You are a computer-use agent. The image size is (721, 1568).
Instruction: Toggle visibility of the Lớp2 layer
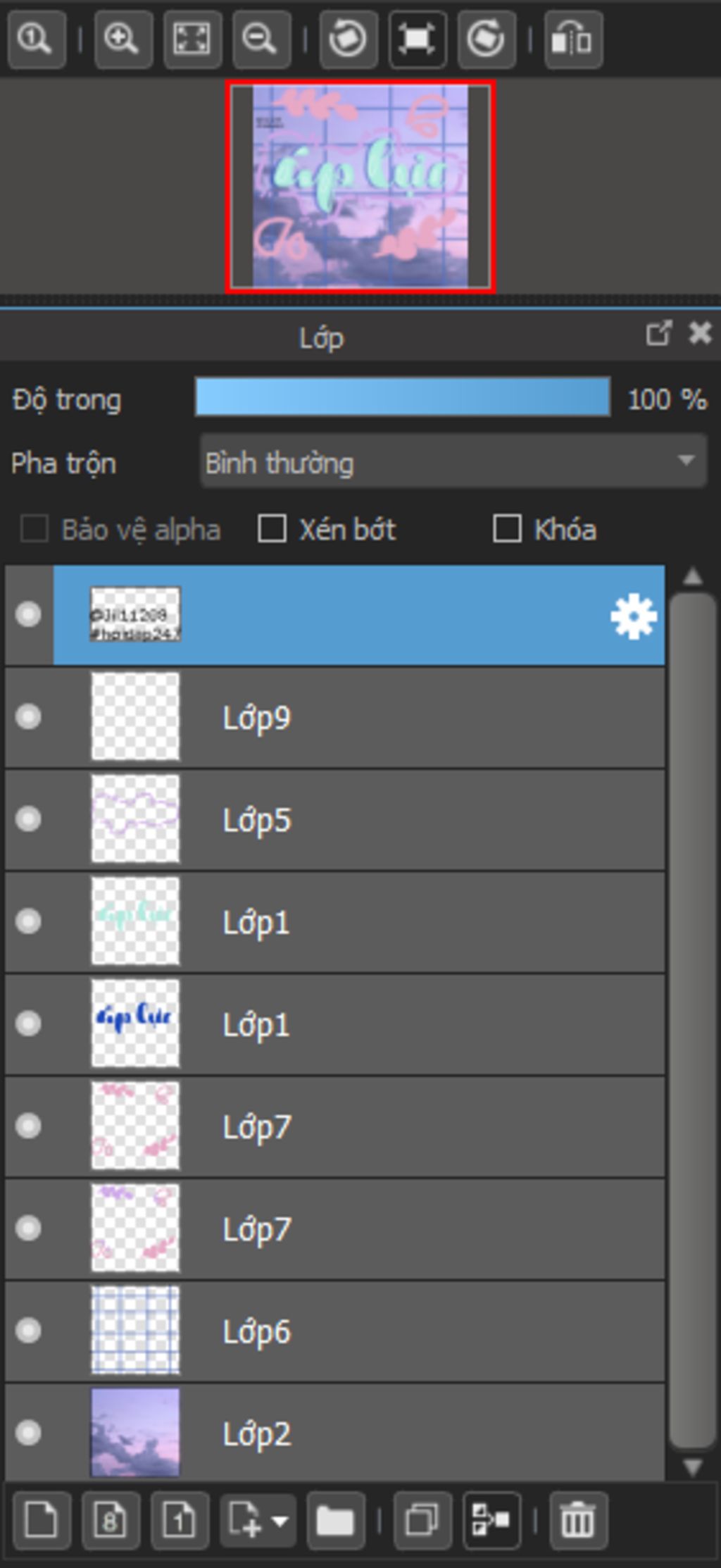29,1432
